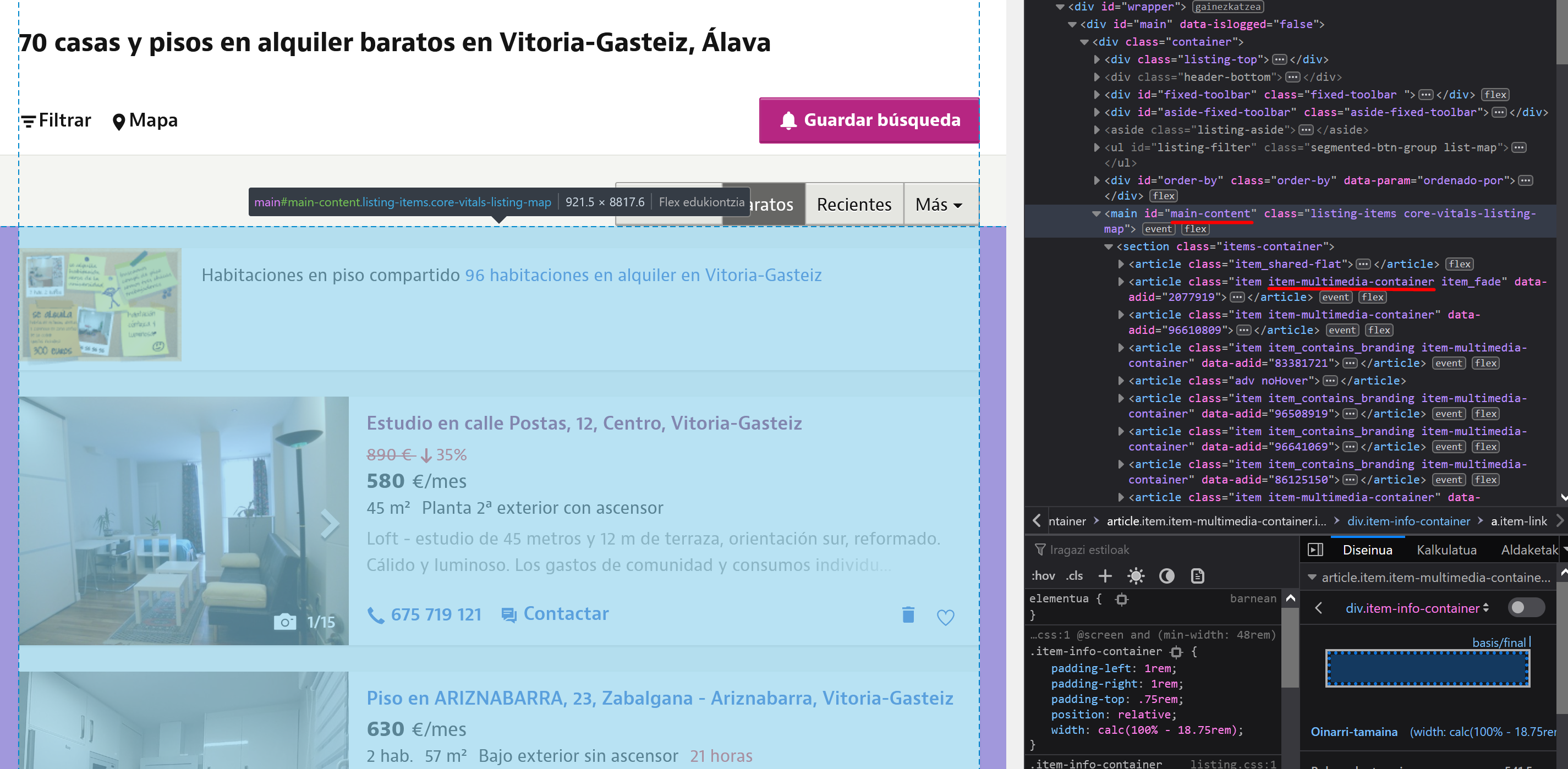The height and width of the screenshot is (769, 1568).
Task: Select the Recientes sort tab
Action: coord(854,205)
